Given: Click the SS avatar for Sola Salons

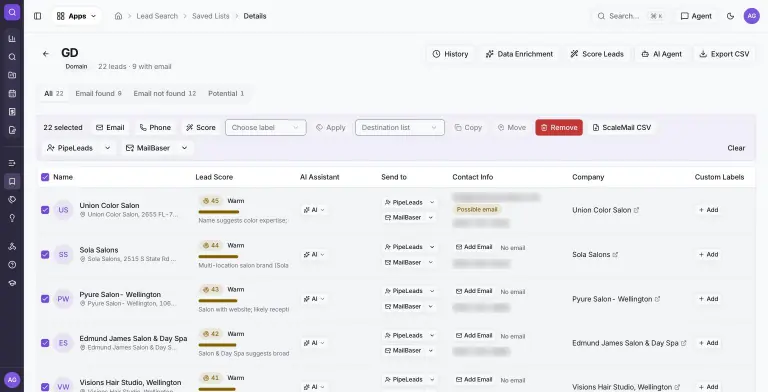Looking at the screenshot, I should pyautogui.click(x=63, y=254).
